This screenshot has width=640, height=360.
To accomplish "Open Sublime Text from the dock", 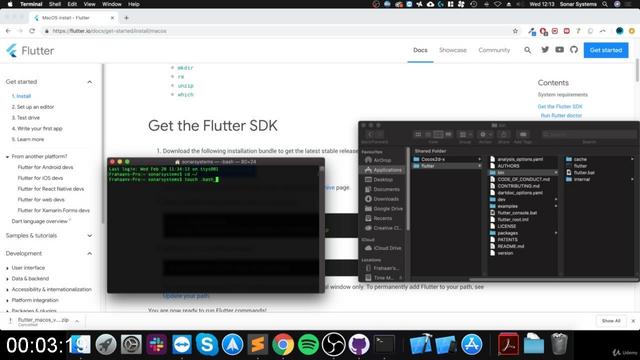I will pos(258,344).
